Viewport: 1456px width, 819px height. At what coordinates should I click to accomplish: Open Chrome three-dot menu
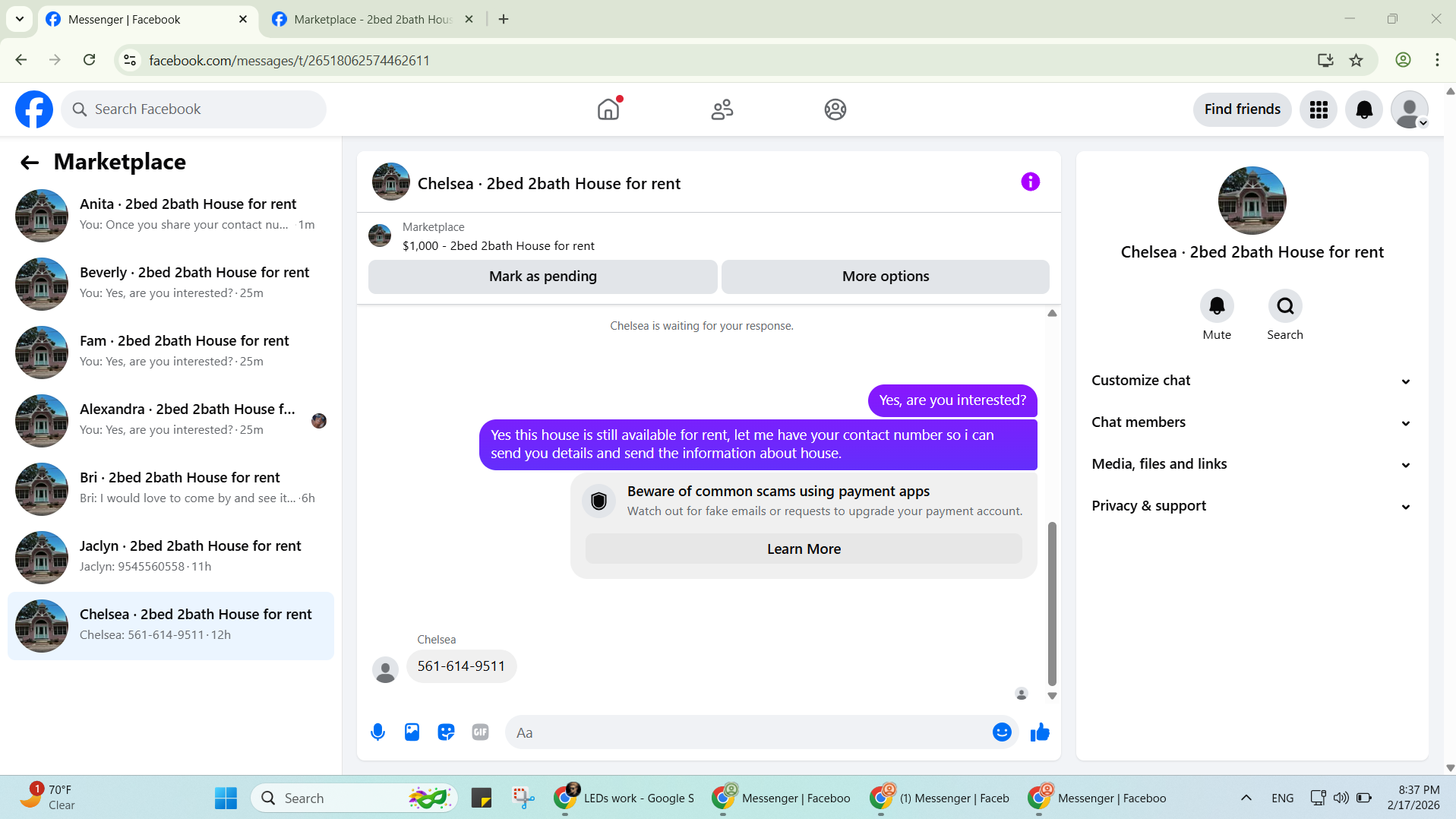pyautogui.click(x=1437, y=60)
